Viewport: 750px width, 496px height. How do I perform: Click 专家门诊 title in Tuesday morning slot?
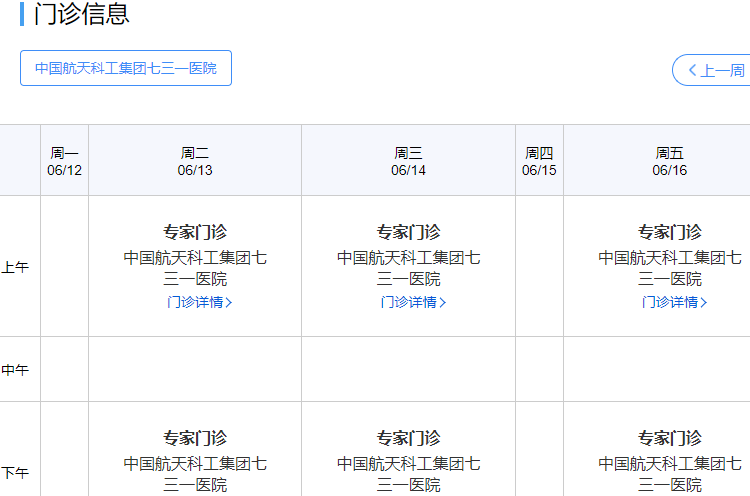195,232
